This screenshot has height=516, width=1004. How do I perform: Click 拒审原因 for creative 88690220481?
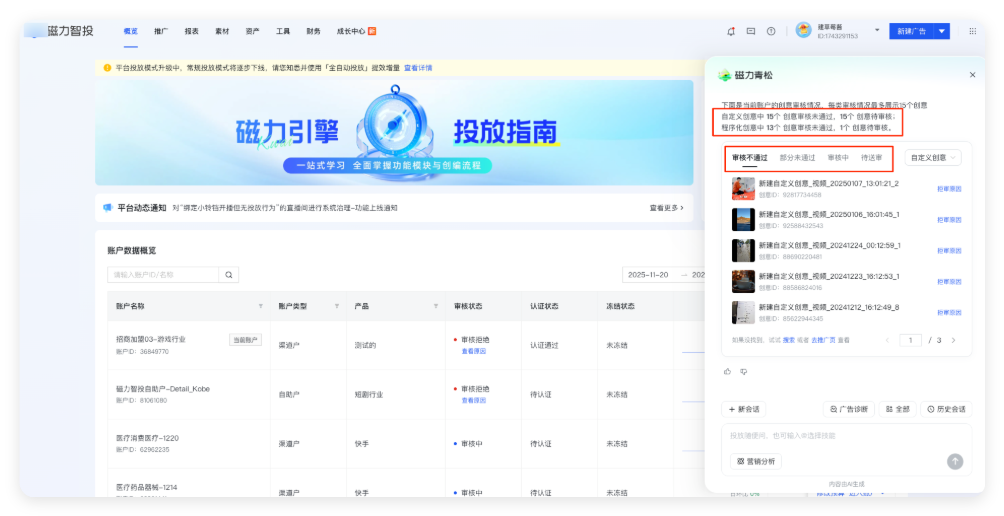(x=950, y=251)
